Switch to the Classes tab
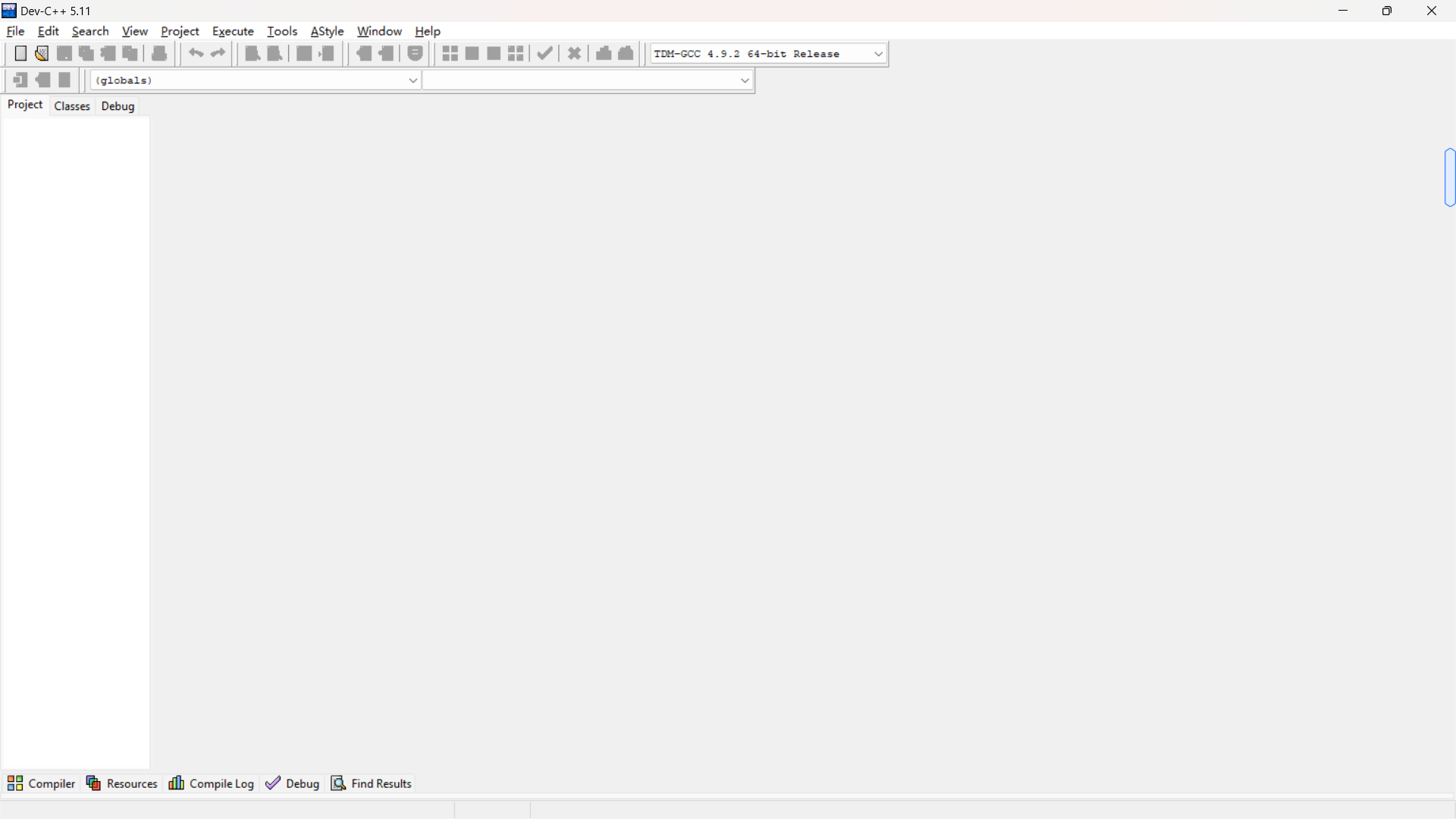The width and height of the screenshot is (1456, 819). click(72, 106)
